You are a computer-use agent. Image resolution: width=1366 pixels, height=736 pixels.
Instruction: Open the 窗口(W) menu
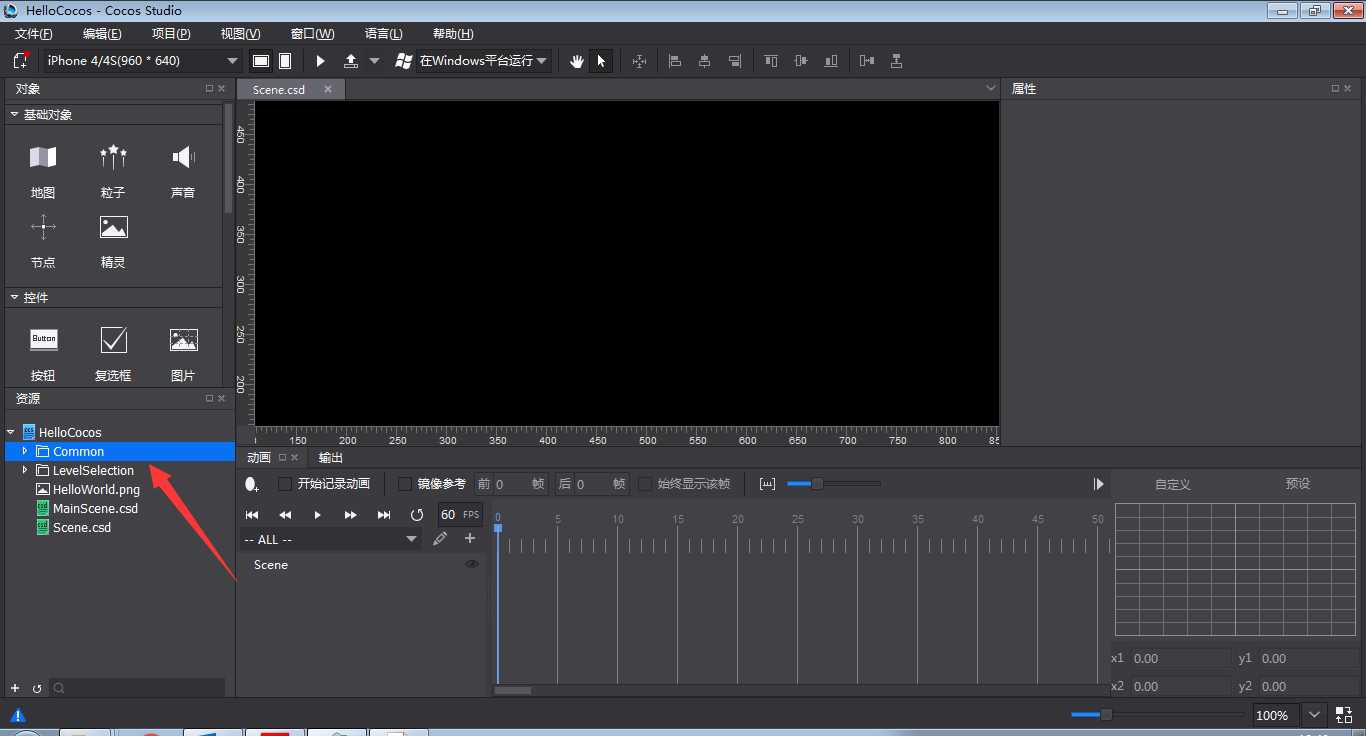point(311,34)
